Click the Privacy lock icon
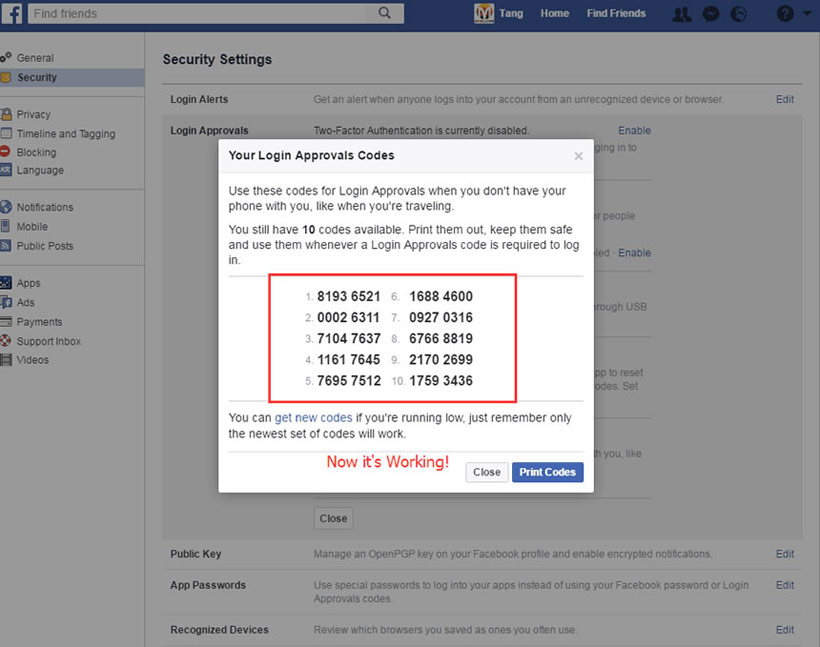 tap(6, 114)
